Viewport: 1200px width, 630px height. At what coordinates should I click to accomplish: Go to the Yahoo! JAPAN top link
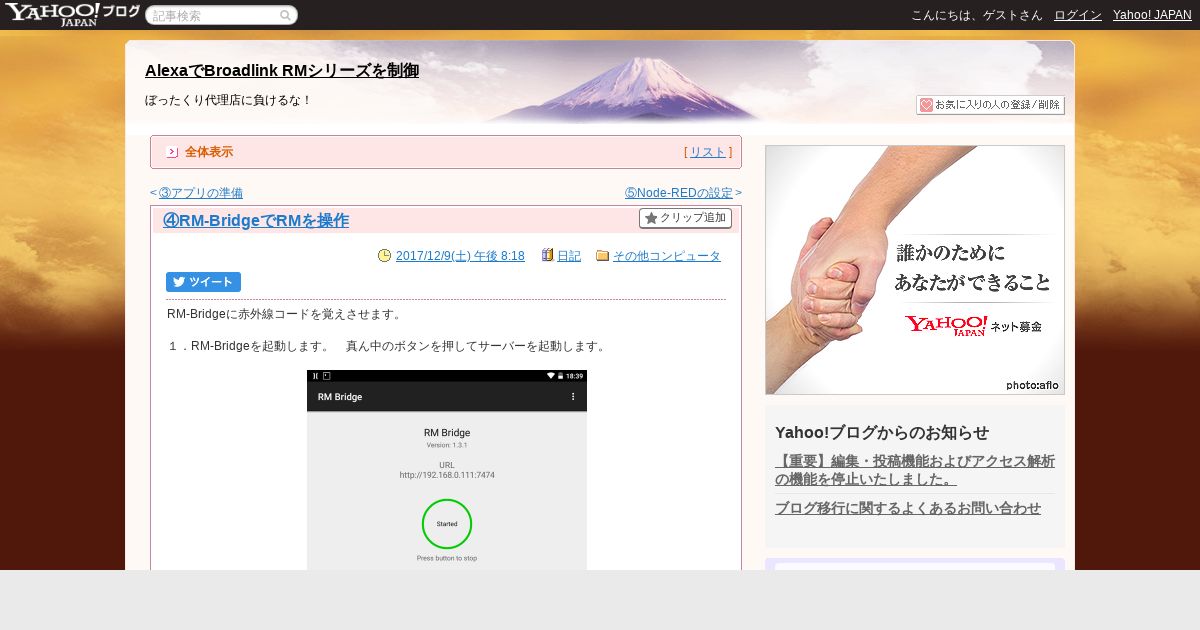[x=1152, y=15]
